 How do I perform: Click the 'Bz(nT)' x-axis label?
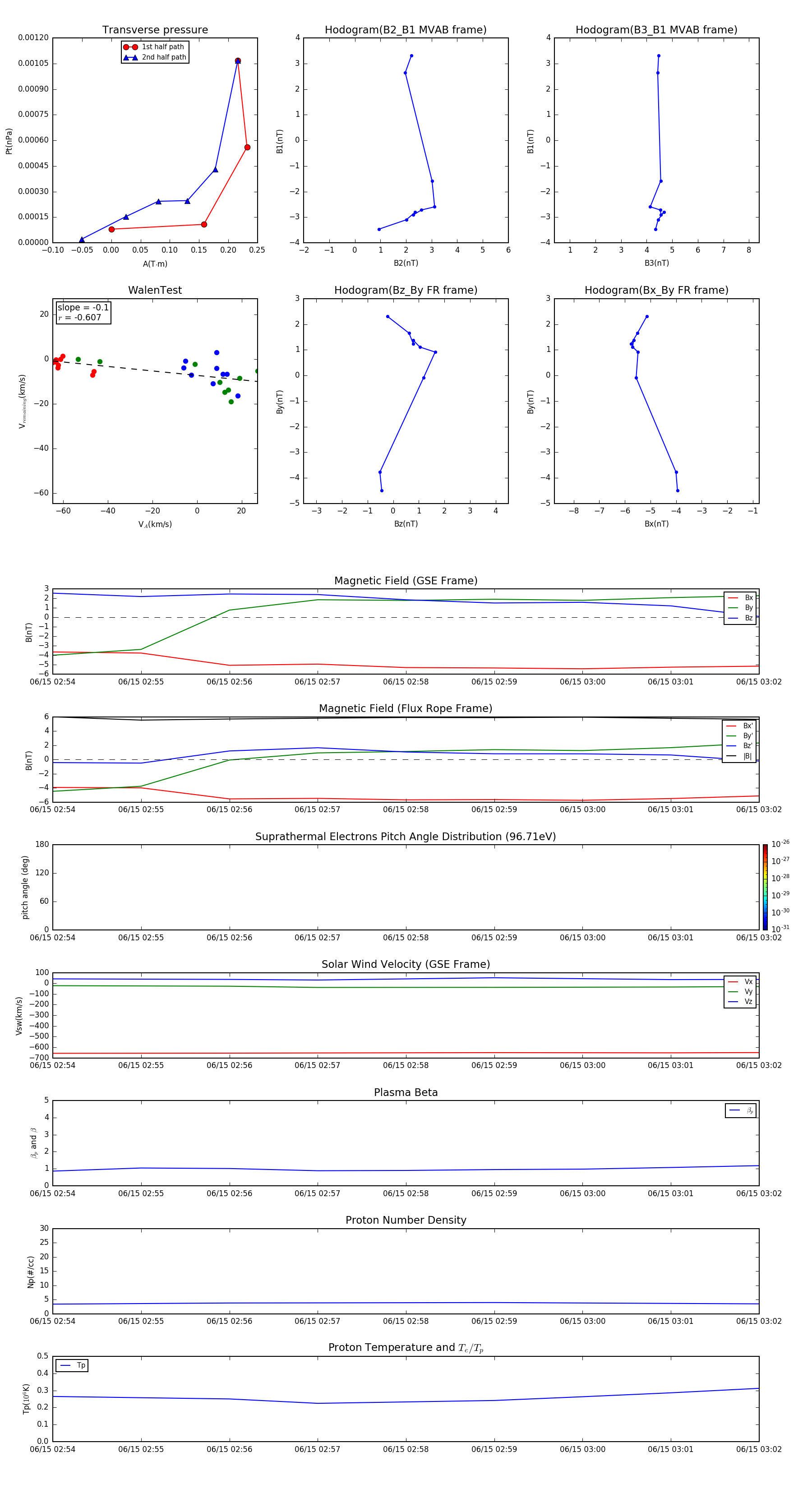pos(406,524)
